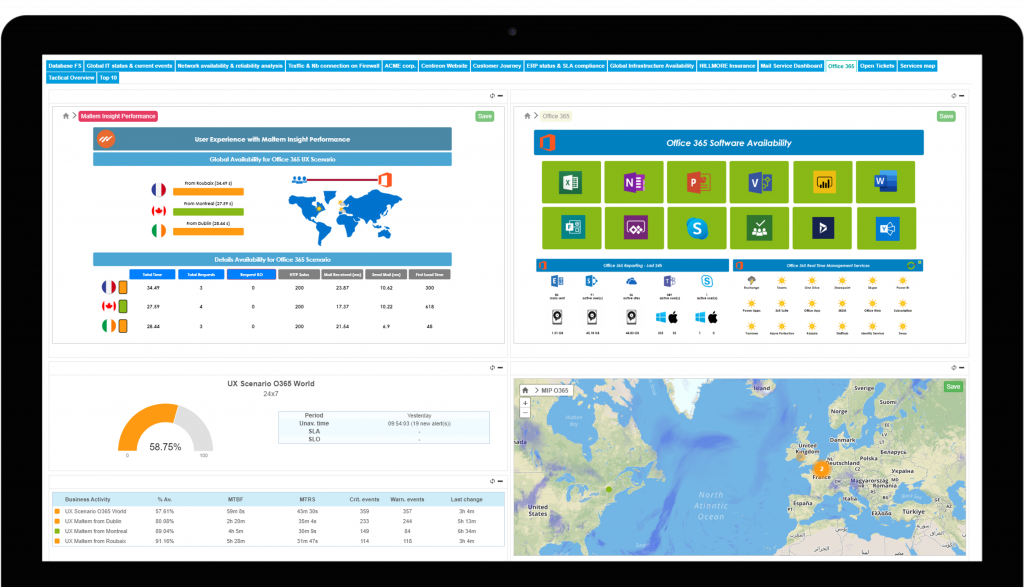Screen dimensions: 1024x587
Task: Click home icon on MIP O365 map
Action: pyautogui.click(x=525, y=390)
